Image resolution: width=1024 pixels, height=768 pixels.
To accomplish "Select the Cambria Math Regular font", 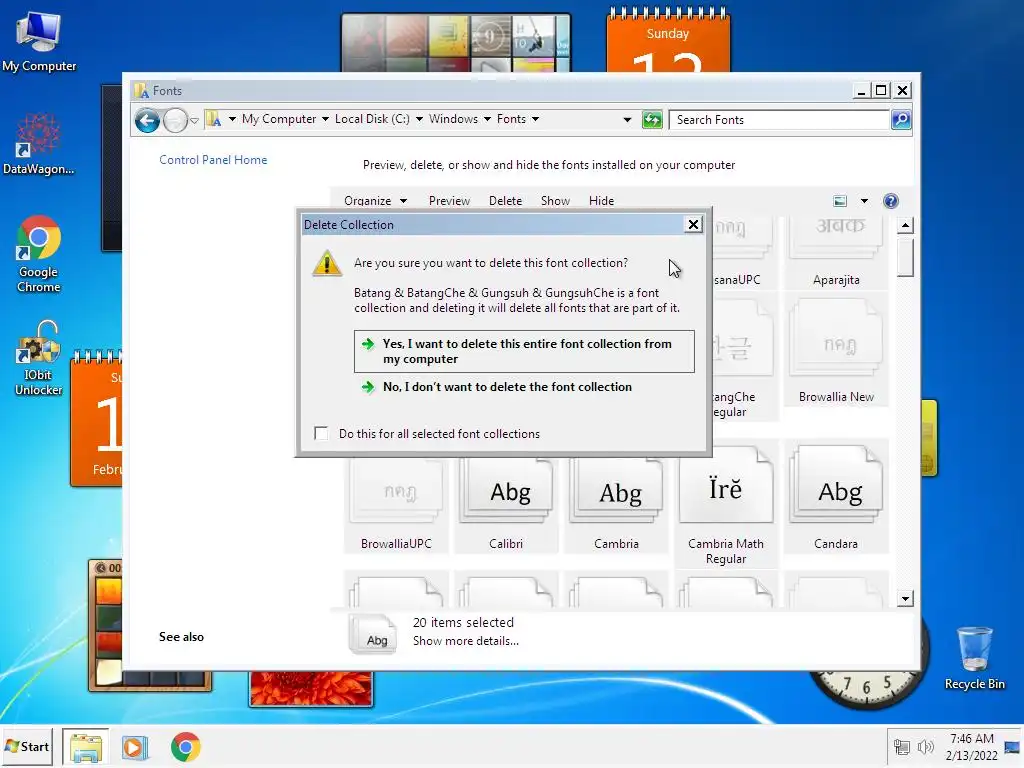I will pos(726,504).
